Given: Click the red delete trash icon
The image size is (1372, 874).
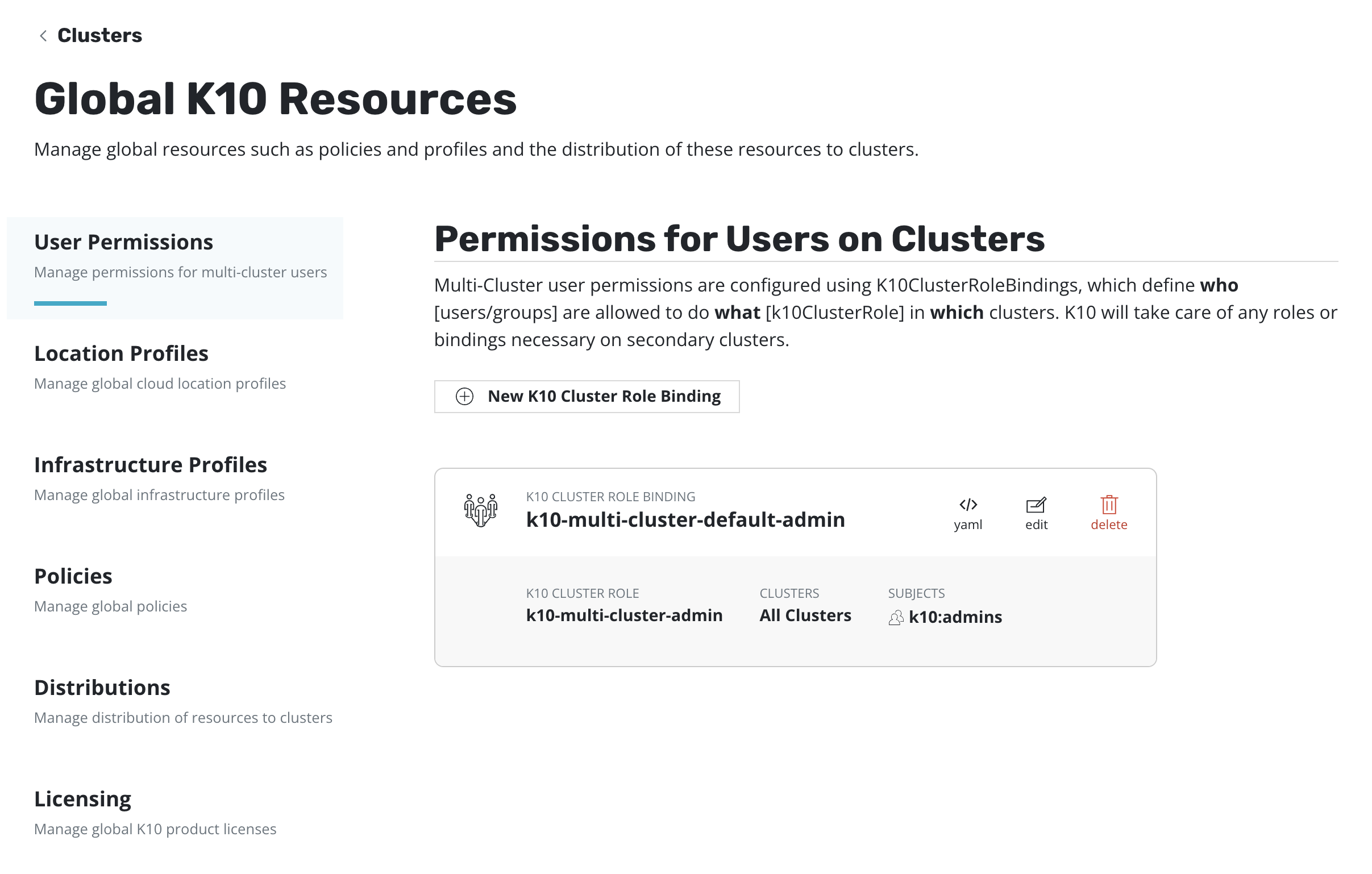Looking at the screenshot, I should click(1109, 505).
